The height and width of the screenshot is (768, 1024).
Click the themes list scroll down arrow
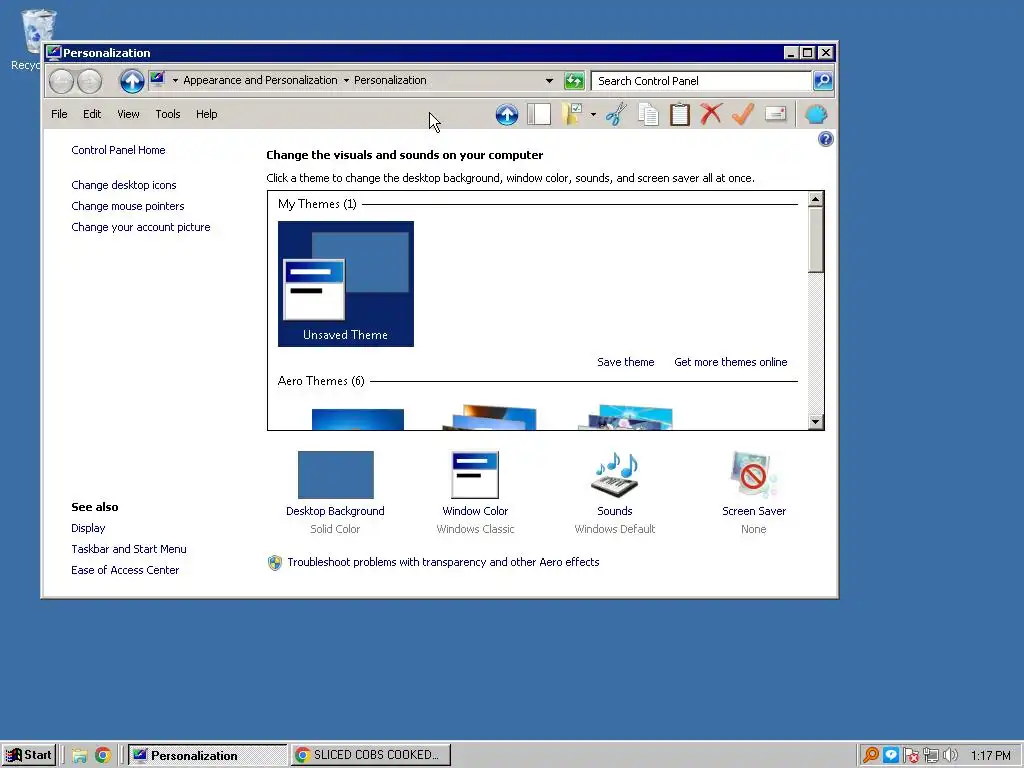point(815,422)
